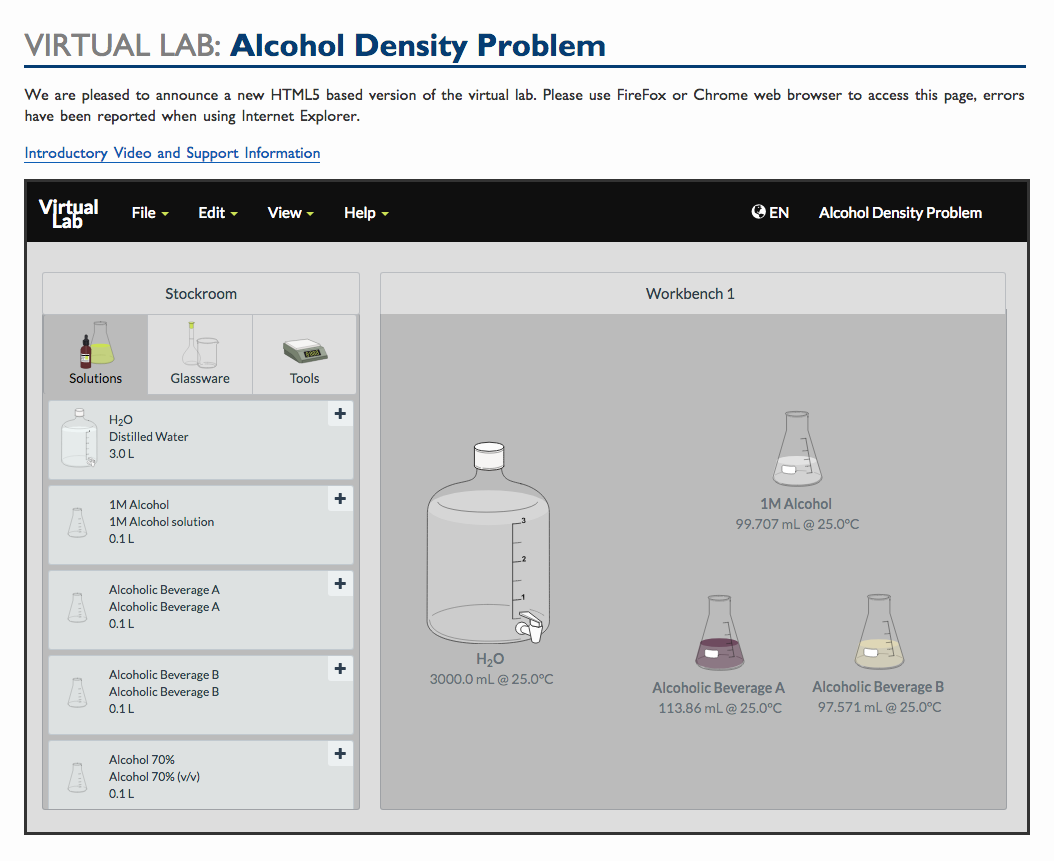This screenshot has width=1054, height=861.
Task: Select the 1M Alcohol flask on workbench
Action: (796, 447)
